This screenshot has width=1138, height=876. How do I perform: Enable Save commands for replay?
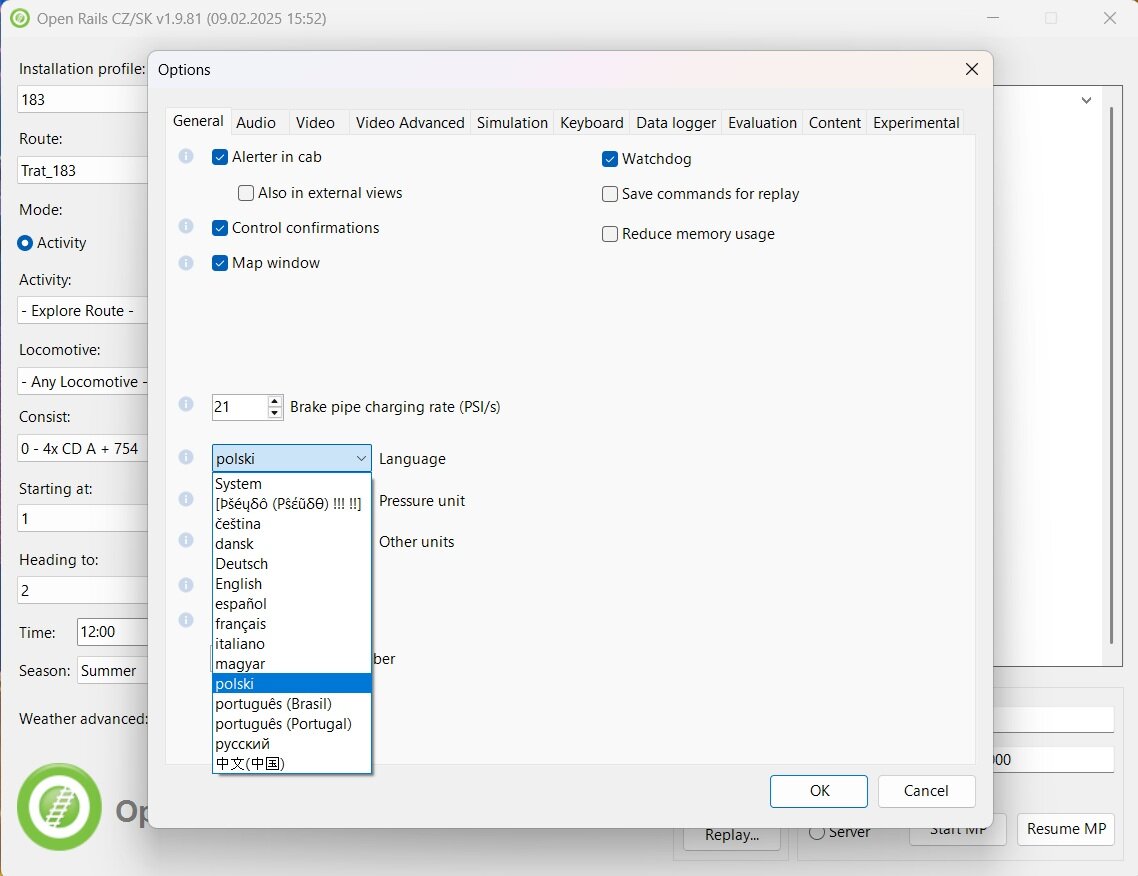[610, 194]
